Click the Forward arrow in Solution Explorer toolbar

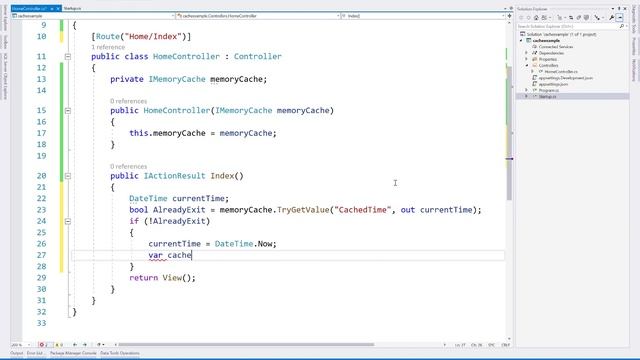coord(529,18)
